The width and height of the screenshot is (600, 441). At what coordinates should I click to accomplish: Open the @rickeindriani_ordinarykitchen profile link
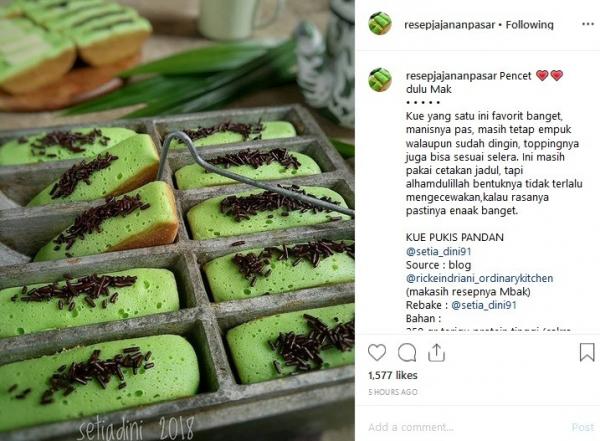479,278
